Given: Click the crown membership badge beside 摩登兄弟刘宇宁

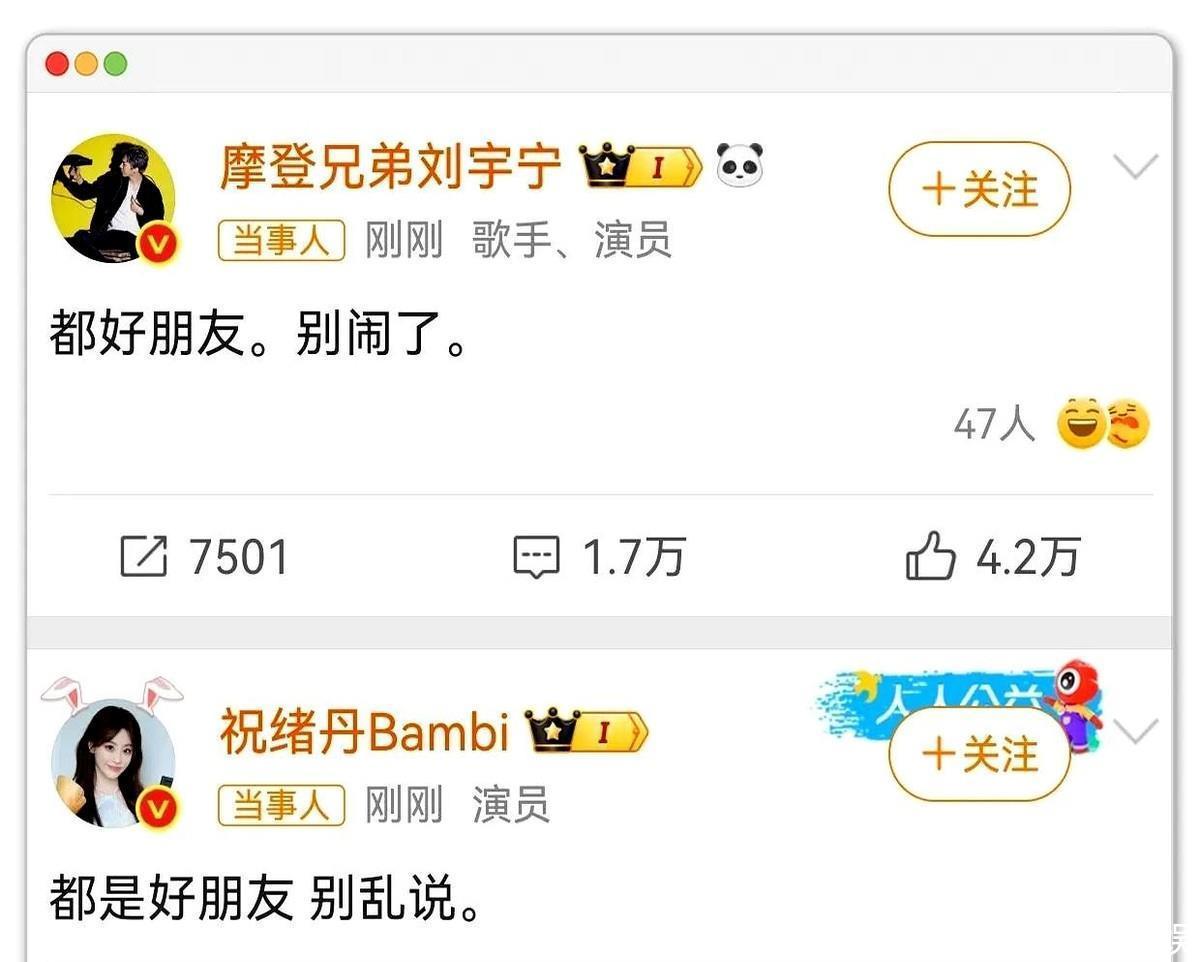Looking at the screenshot, I should 640,167.
